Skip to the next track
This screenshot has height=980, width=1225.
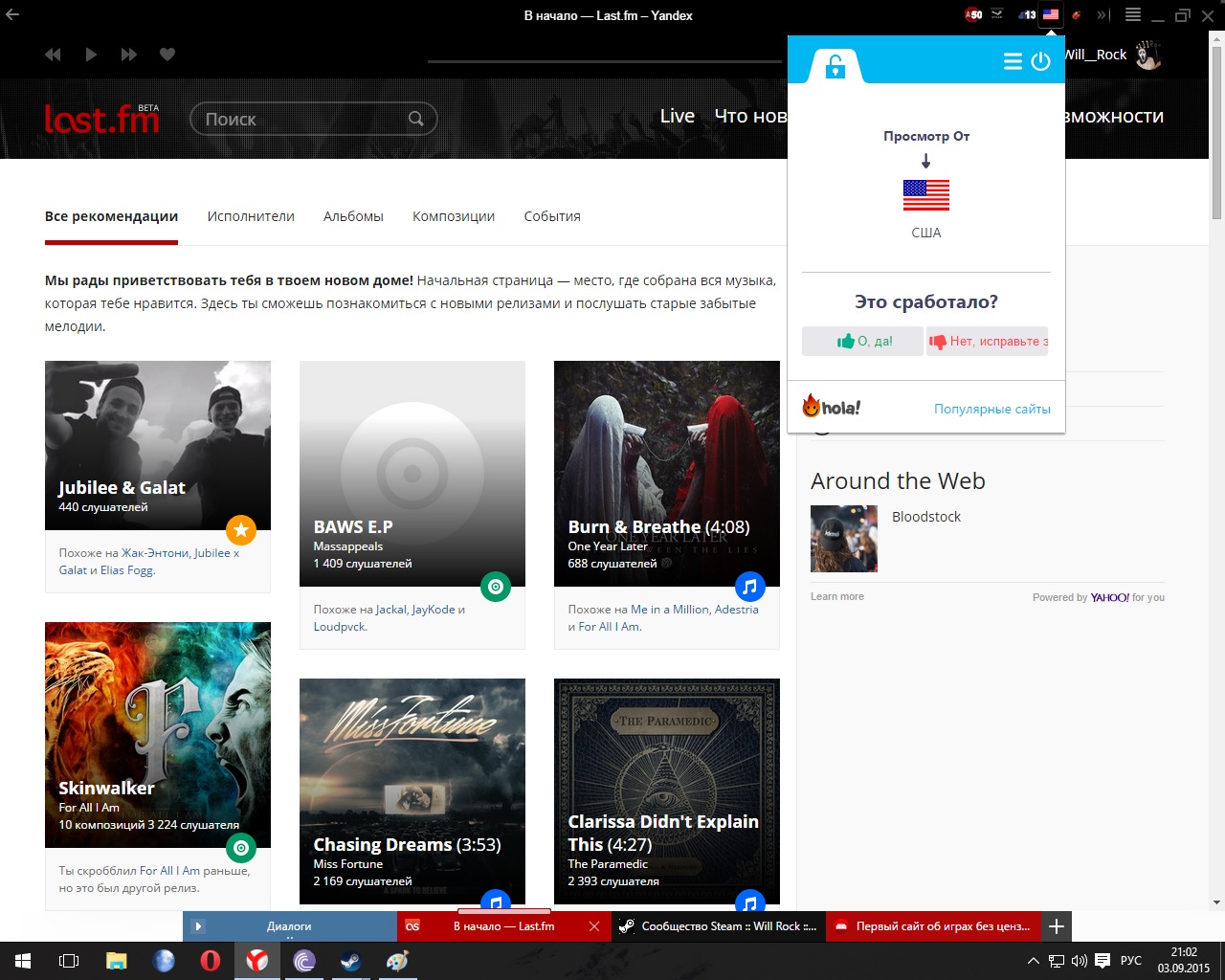(x=128, y=55)
